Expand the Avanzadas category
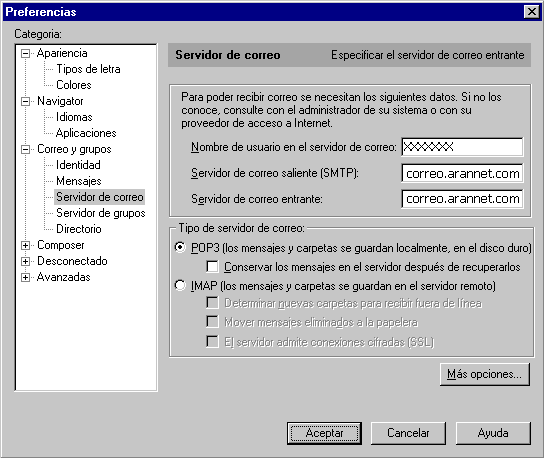Screen dimensions: 544x458 coord(25,277)
